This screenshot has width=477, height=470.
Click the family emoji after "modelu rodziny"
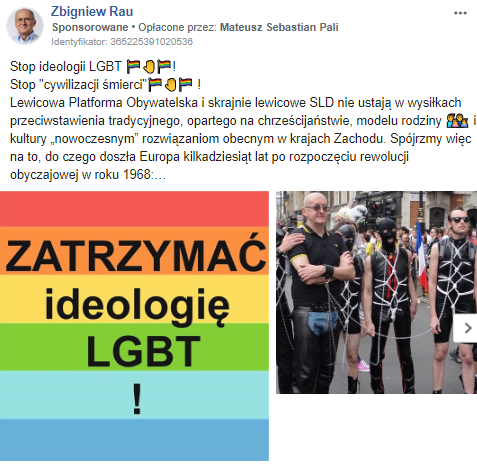coord(457,121)
